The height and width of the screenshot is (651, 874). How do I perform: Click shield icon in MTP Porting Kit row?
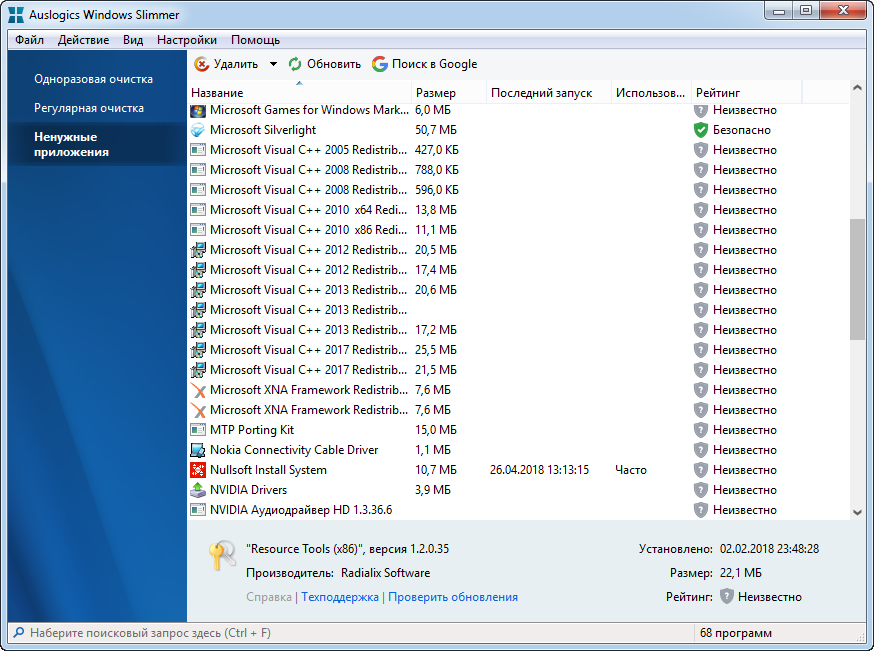(x=701, y=430)
